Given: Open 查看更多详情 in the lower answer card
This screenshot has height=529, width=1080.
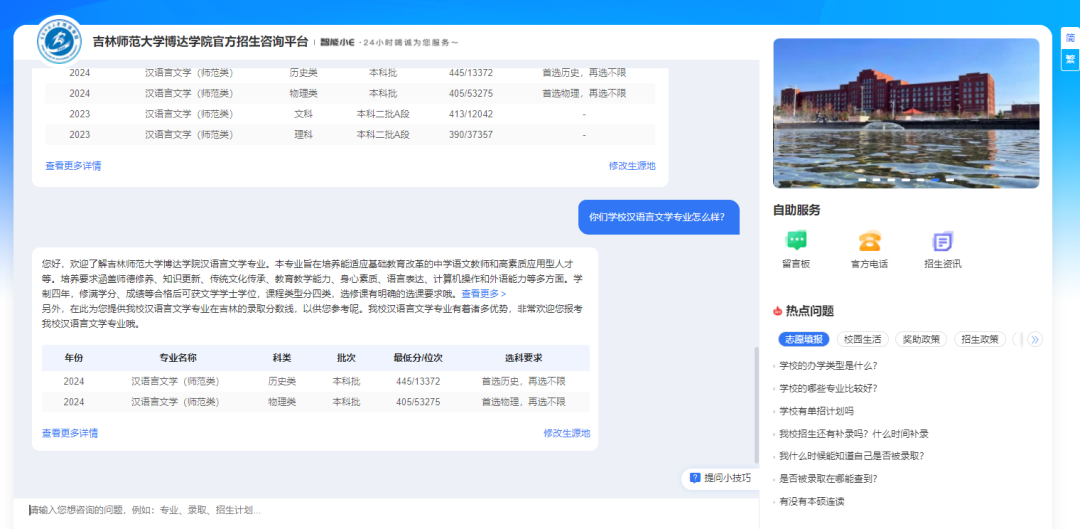Looking at the screenshot, I should pyautogui.click(x=70, y=433).
